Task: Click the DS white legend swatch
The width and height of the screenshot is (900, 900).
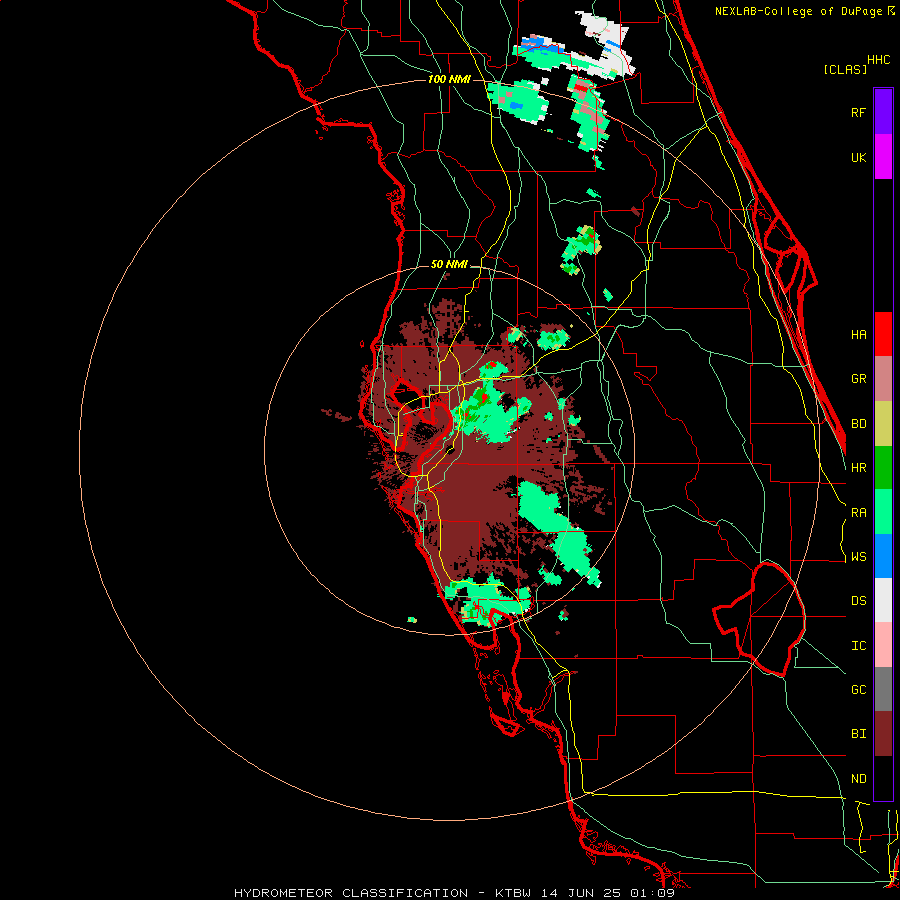Action: [883, 600]
